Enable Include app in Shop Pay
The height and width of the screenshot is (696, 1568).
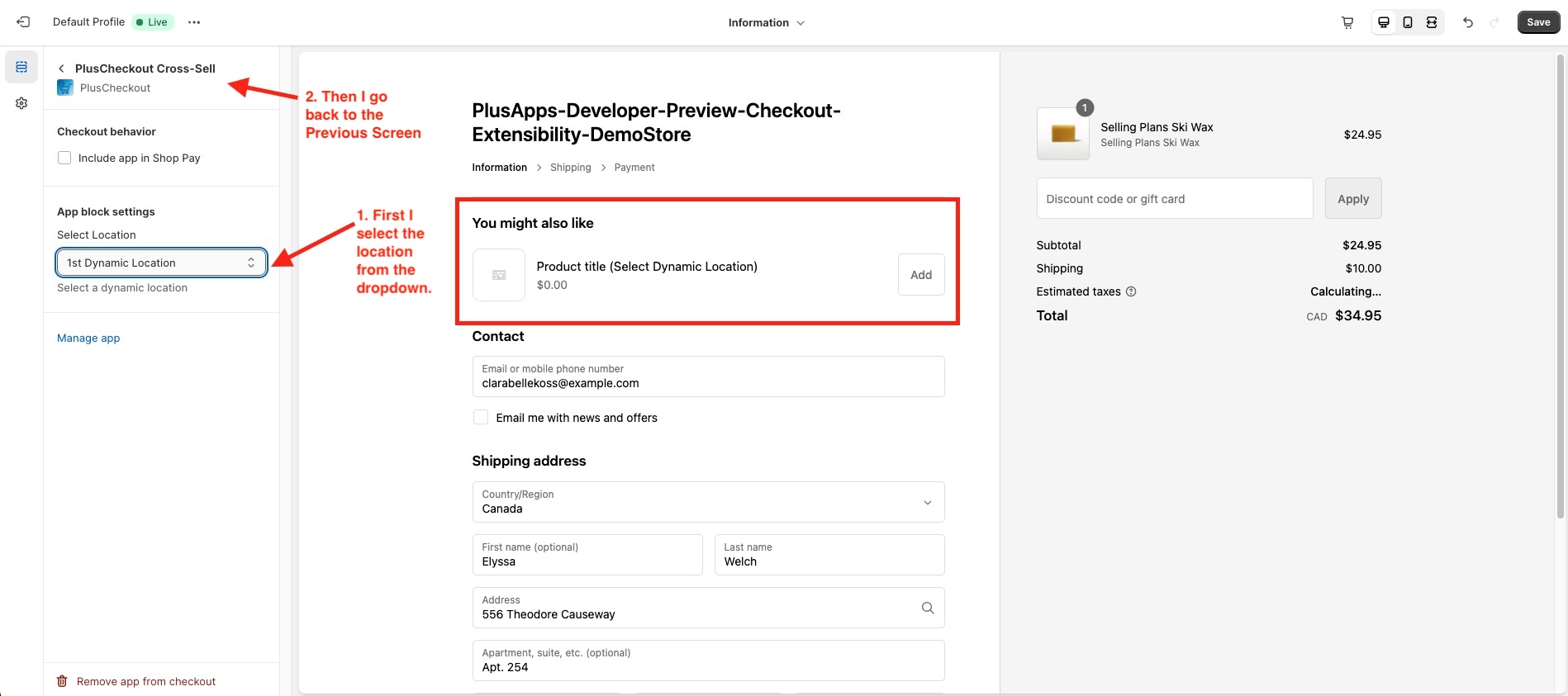coord(64,158)
